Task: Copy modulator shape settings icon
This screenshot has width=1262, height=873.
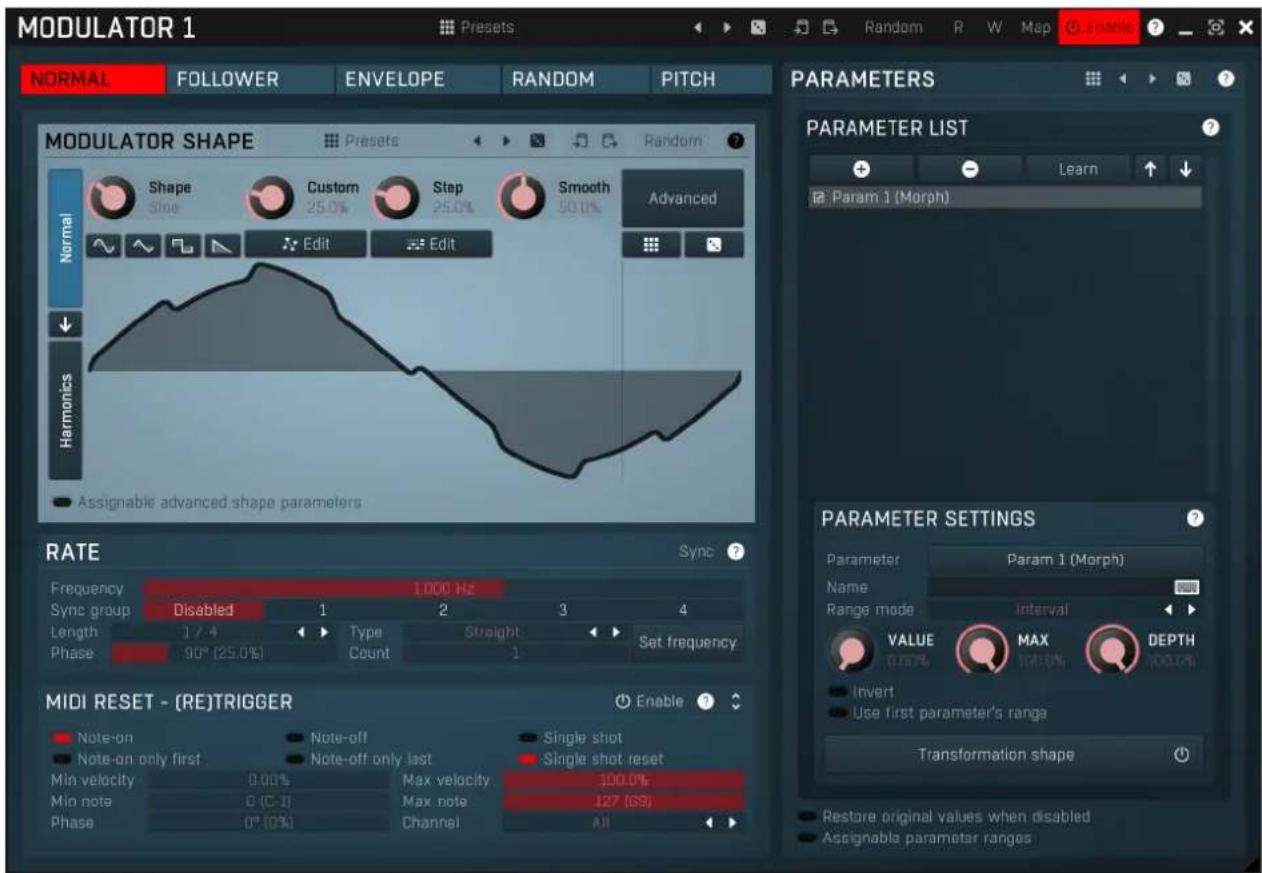Action: click(580, 142)
